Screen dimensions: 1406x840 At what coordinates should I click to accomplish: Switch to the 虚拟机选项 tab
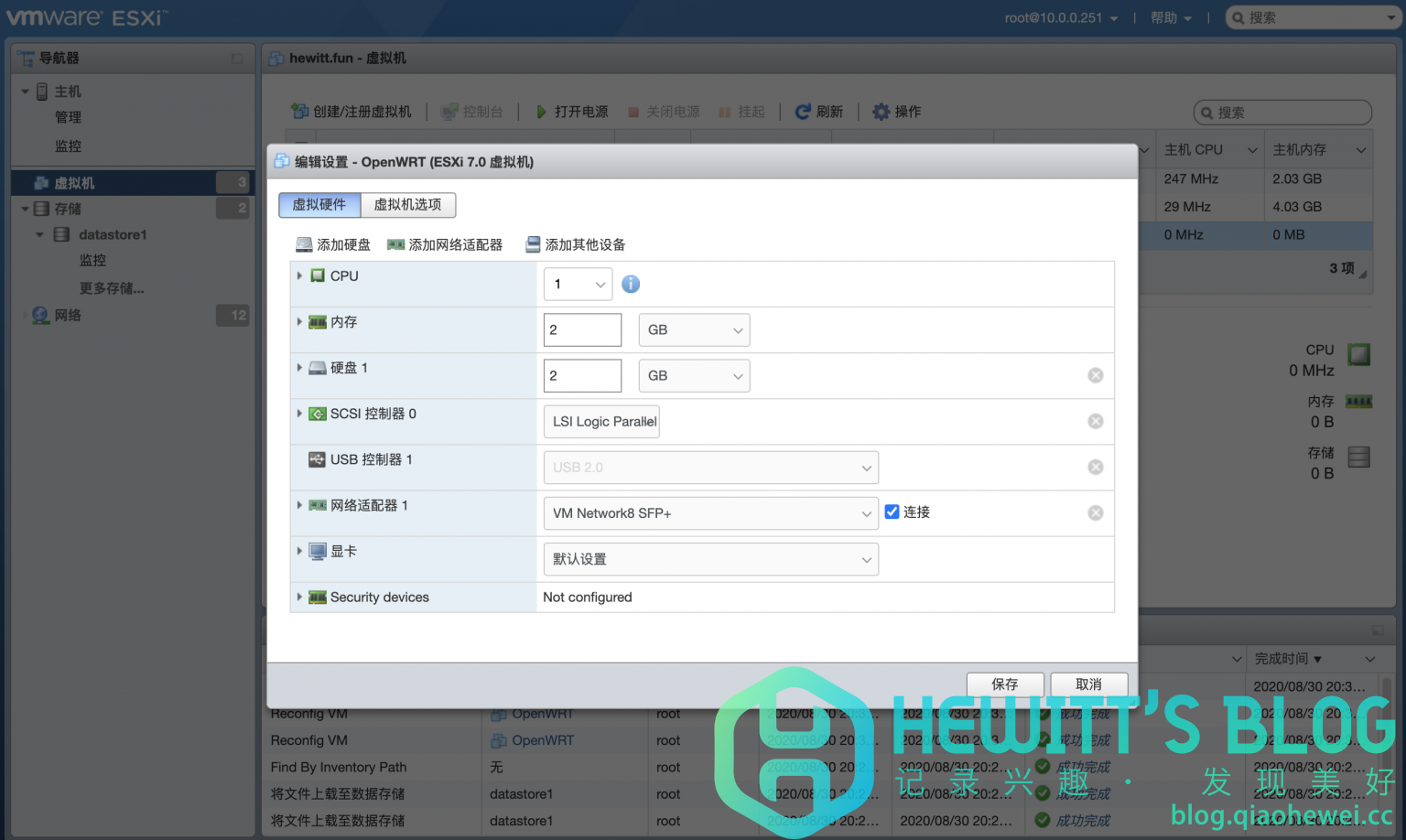[407, 204]
